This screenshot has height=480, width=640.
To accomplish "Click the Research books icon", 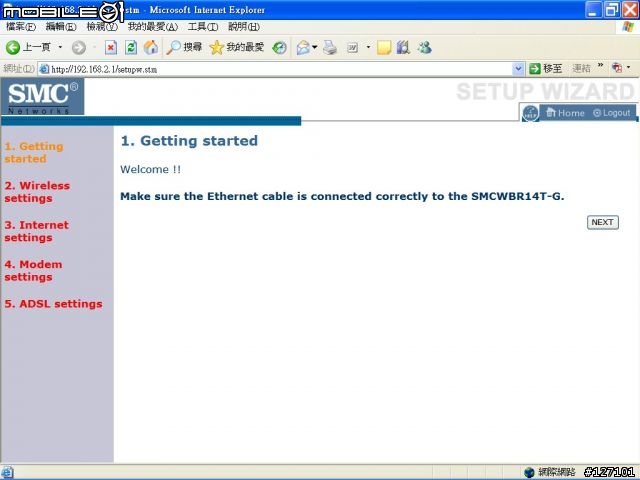I will (403, 47).
